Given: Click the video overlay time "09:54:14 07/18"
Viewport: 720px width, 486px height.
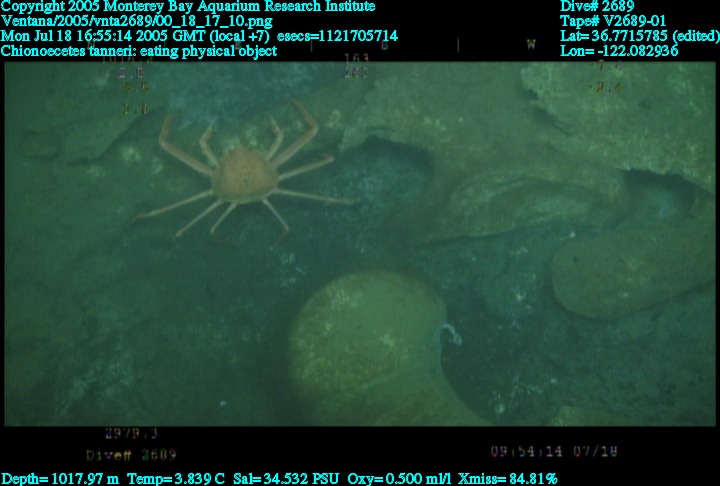Looking at the screenshot, I should [x=554, y=452].
